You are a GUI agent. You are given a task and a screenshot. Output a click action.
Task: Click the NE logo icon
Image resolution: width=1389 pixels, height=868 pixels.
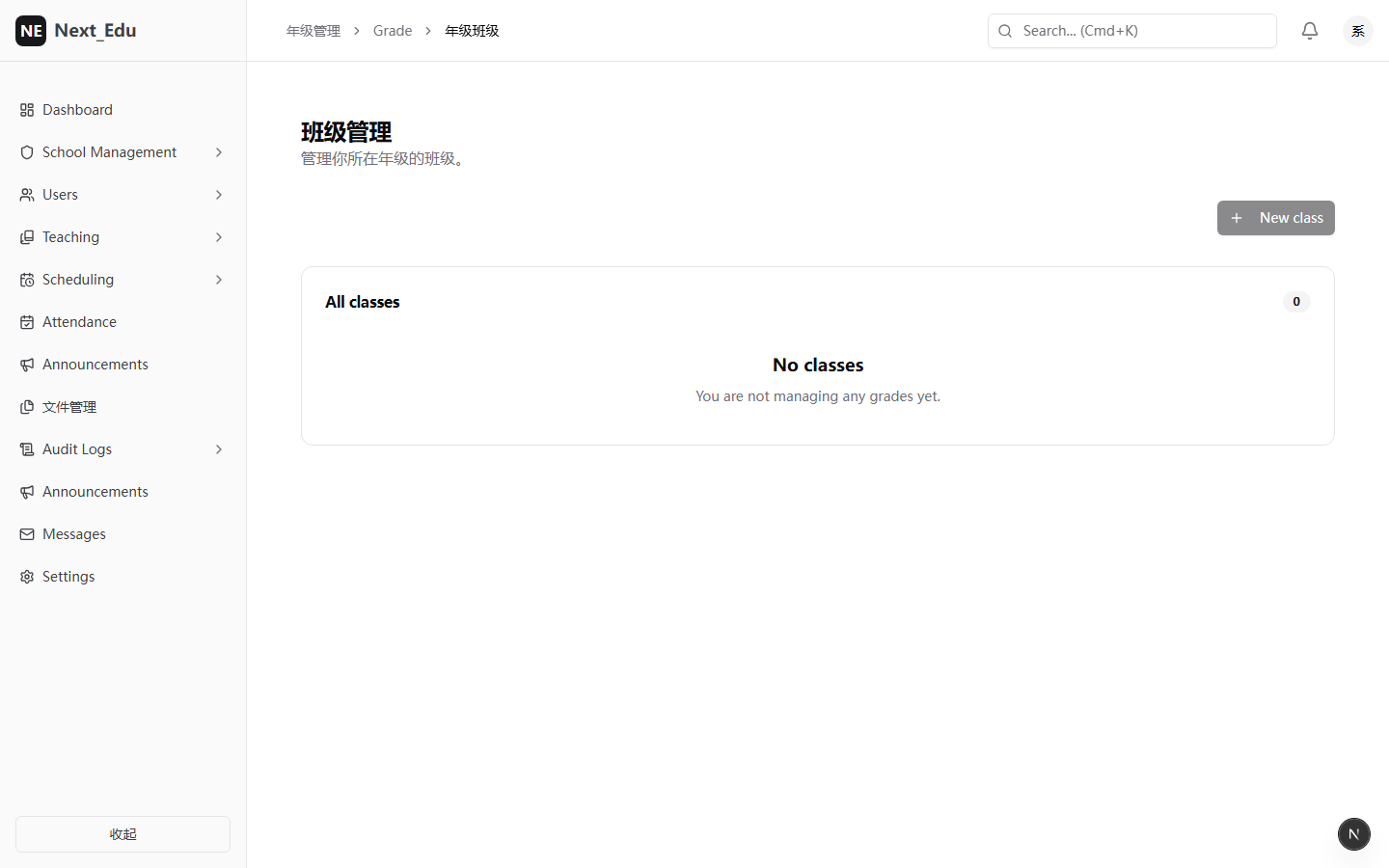(31, 31)
